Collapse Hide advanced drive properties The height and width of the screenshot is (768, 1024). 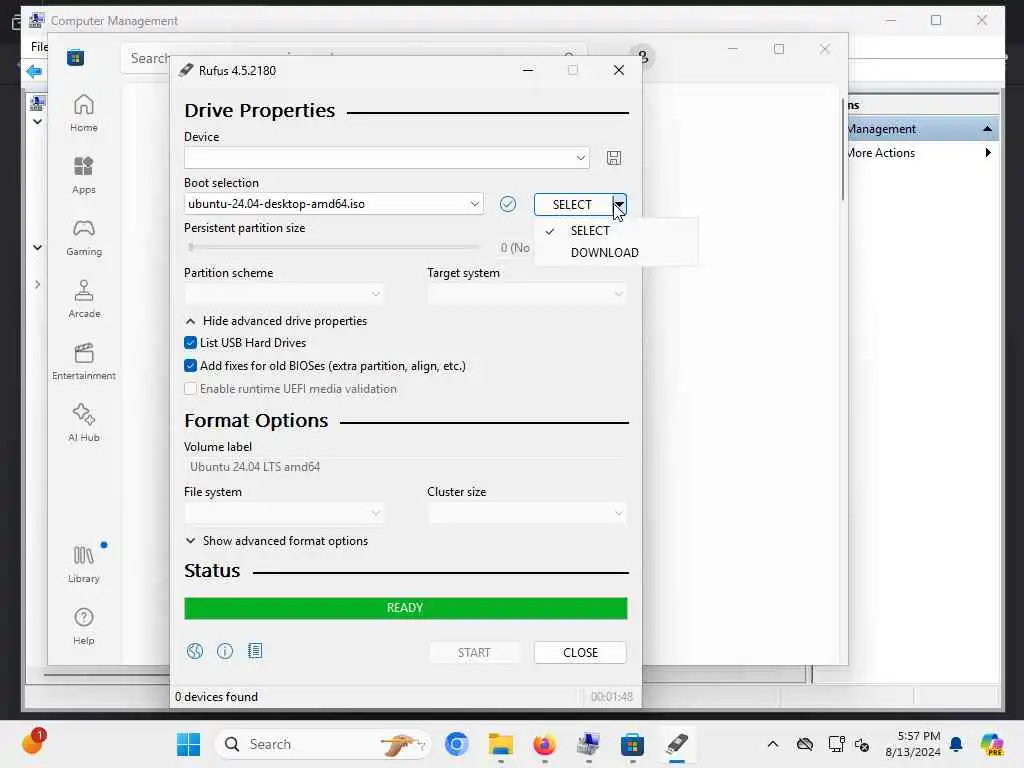[x=276, y=321]
